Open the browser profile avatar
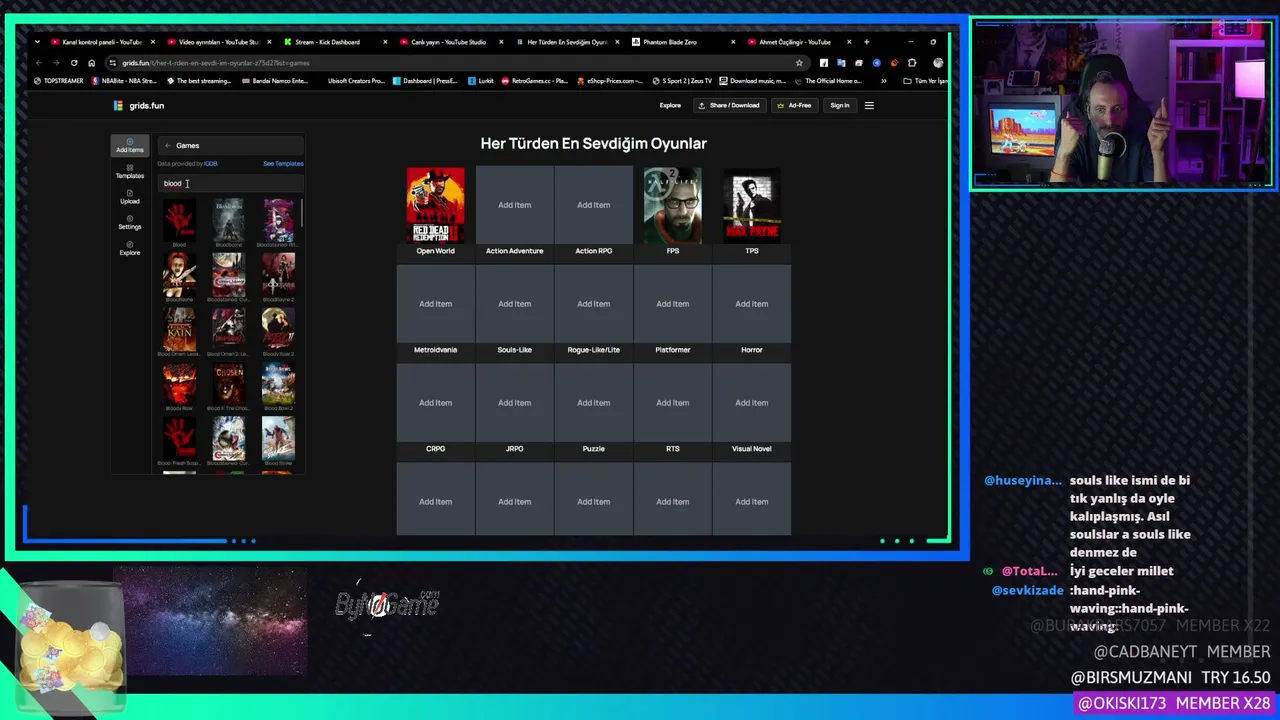Viewport: 1280px width, 720px height. (938, 63)
